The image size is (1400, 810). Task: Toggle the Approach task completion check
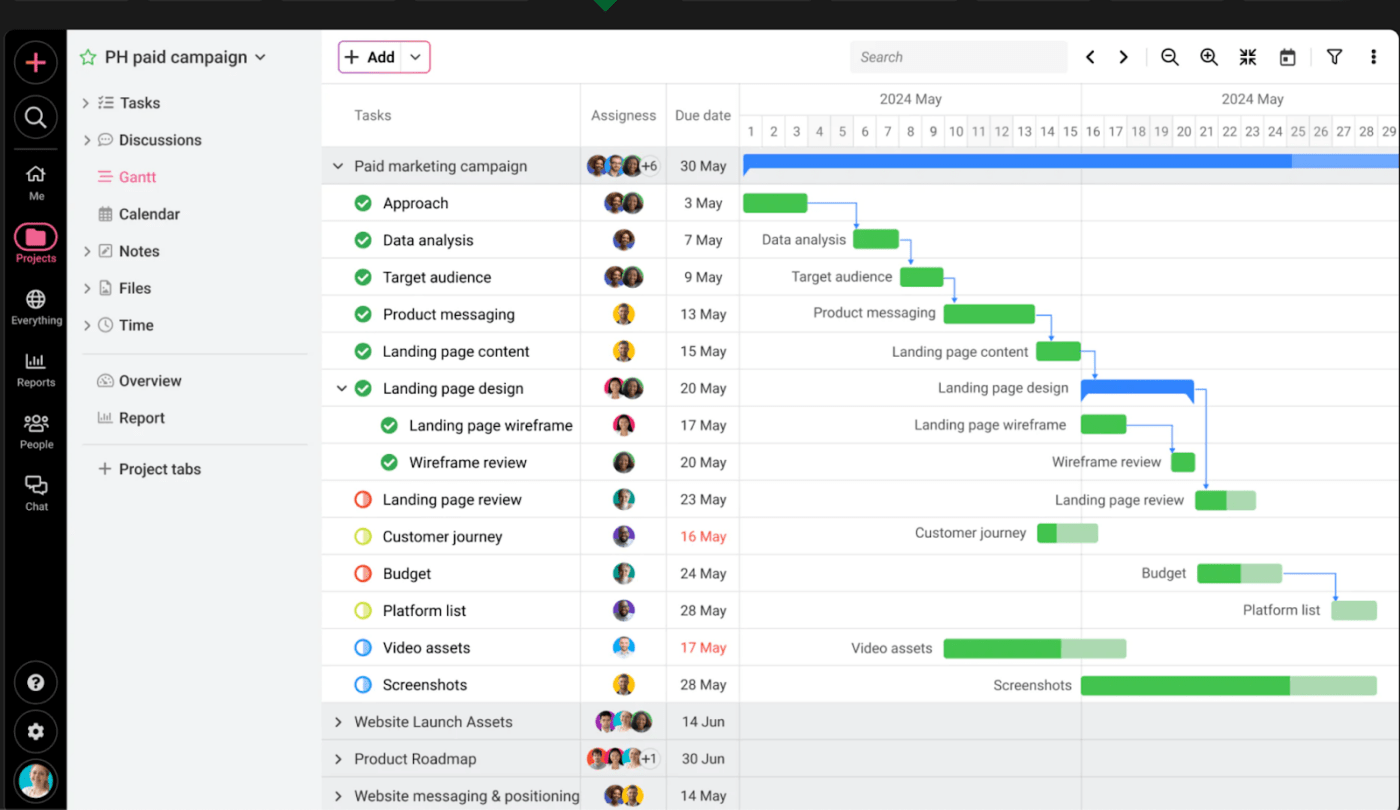(x=363, y=203)
